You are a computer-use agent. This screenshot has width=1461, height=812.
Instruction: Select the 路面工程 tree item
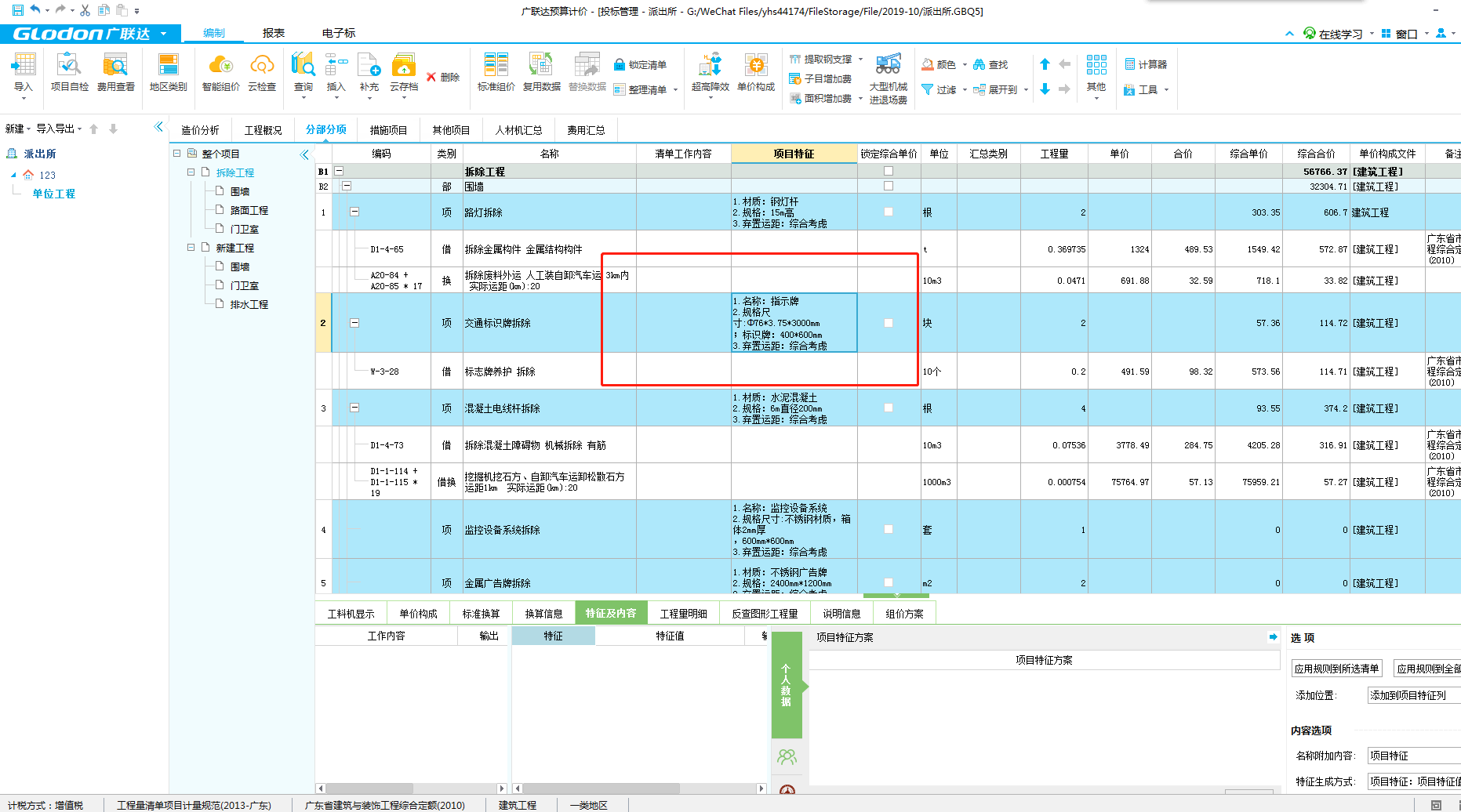(x=249, y=210)
